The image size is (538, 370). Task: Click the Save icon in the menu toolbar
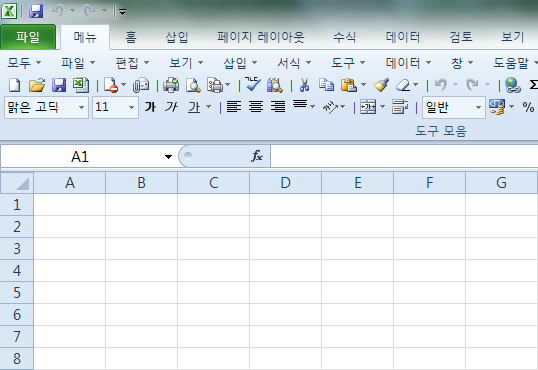click(x=59, y=85)
